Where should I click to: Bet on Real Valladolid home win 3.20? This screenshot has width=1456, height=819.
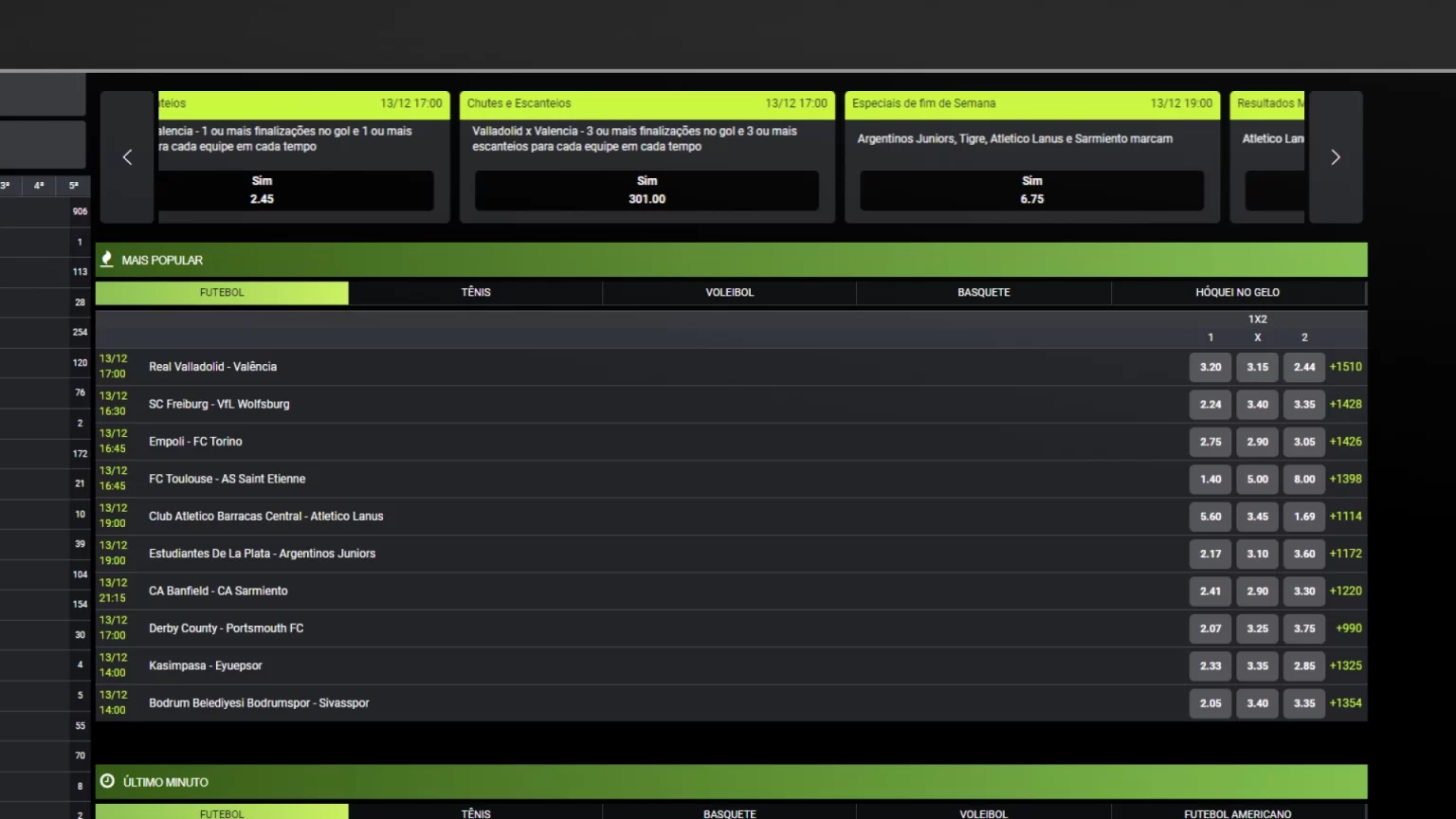coord(1210,367)
